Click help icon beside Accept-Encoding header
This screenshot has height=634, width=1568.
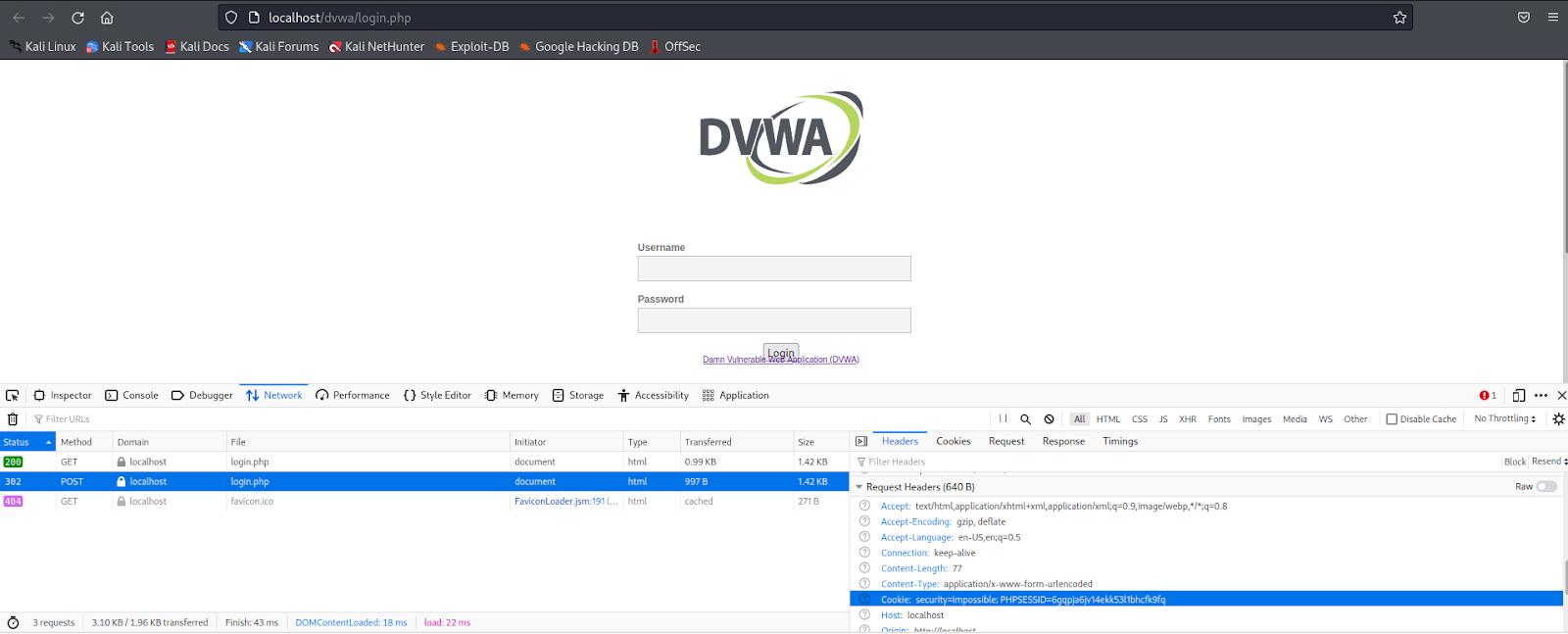click(864, 521)
